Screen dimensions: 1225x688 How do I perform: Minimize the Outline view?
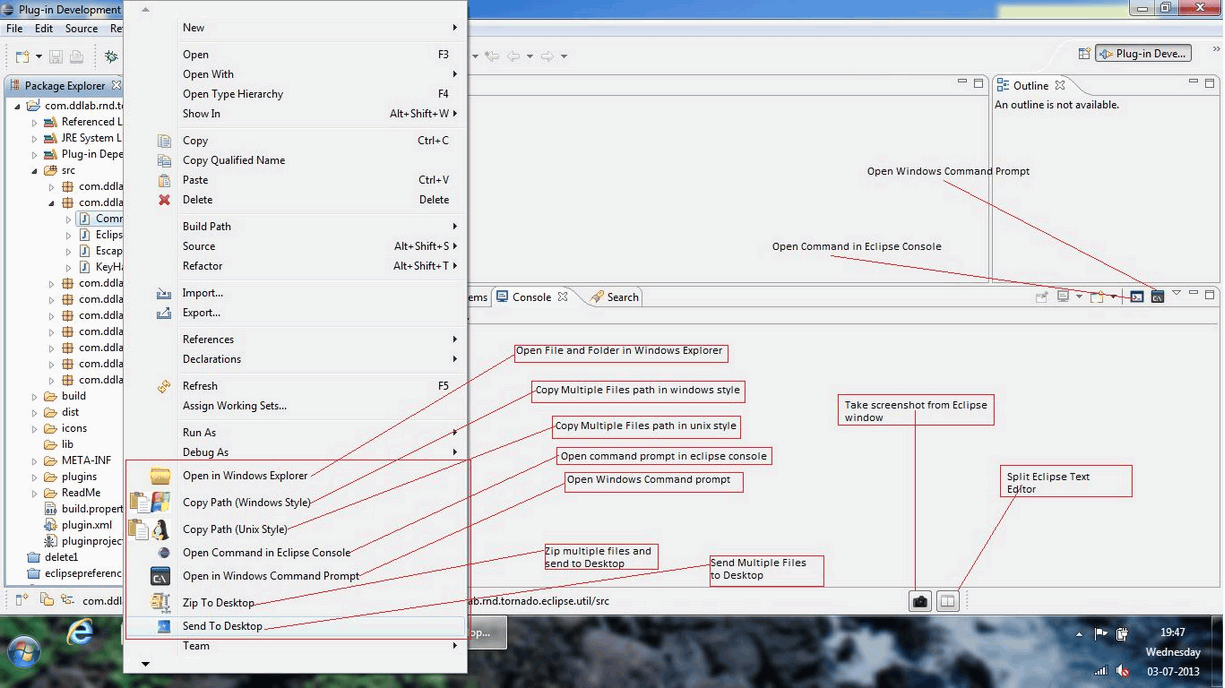(1193, 83)
